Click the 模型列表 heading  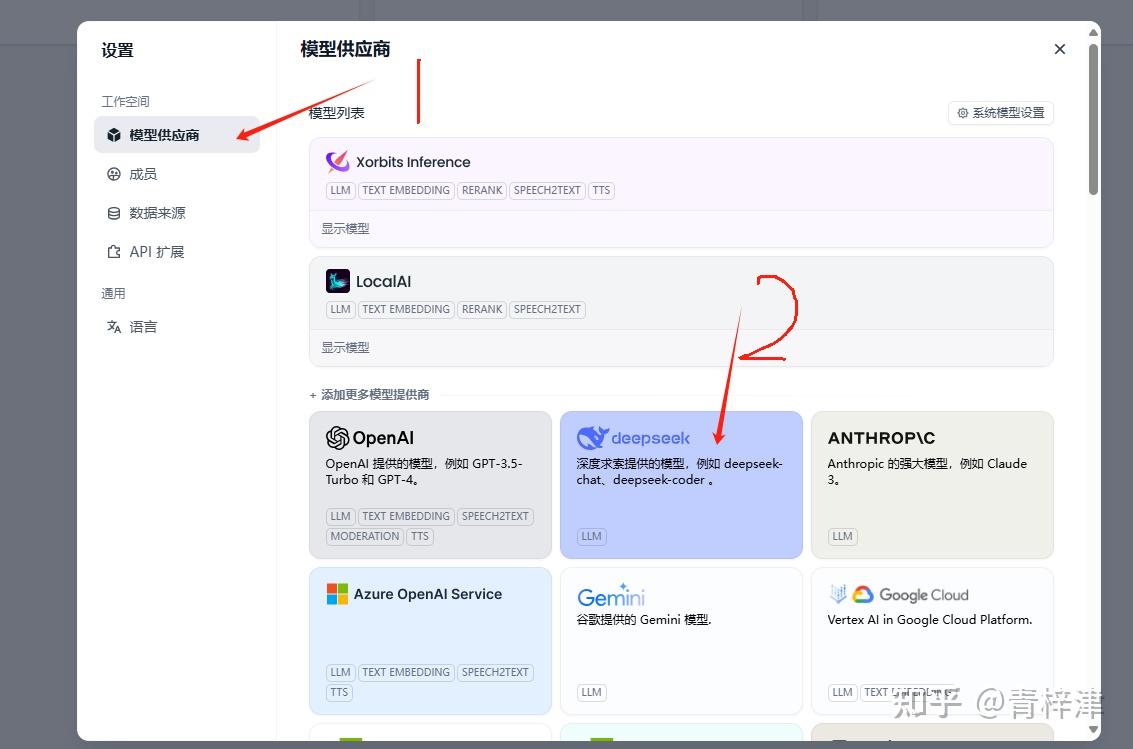pos(337,113)
